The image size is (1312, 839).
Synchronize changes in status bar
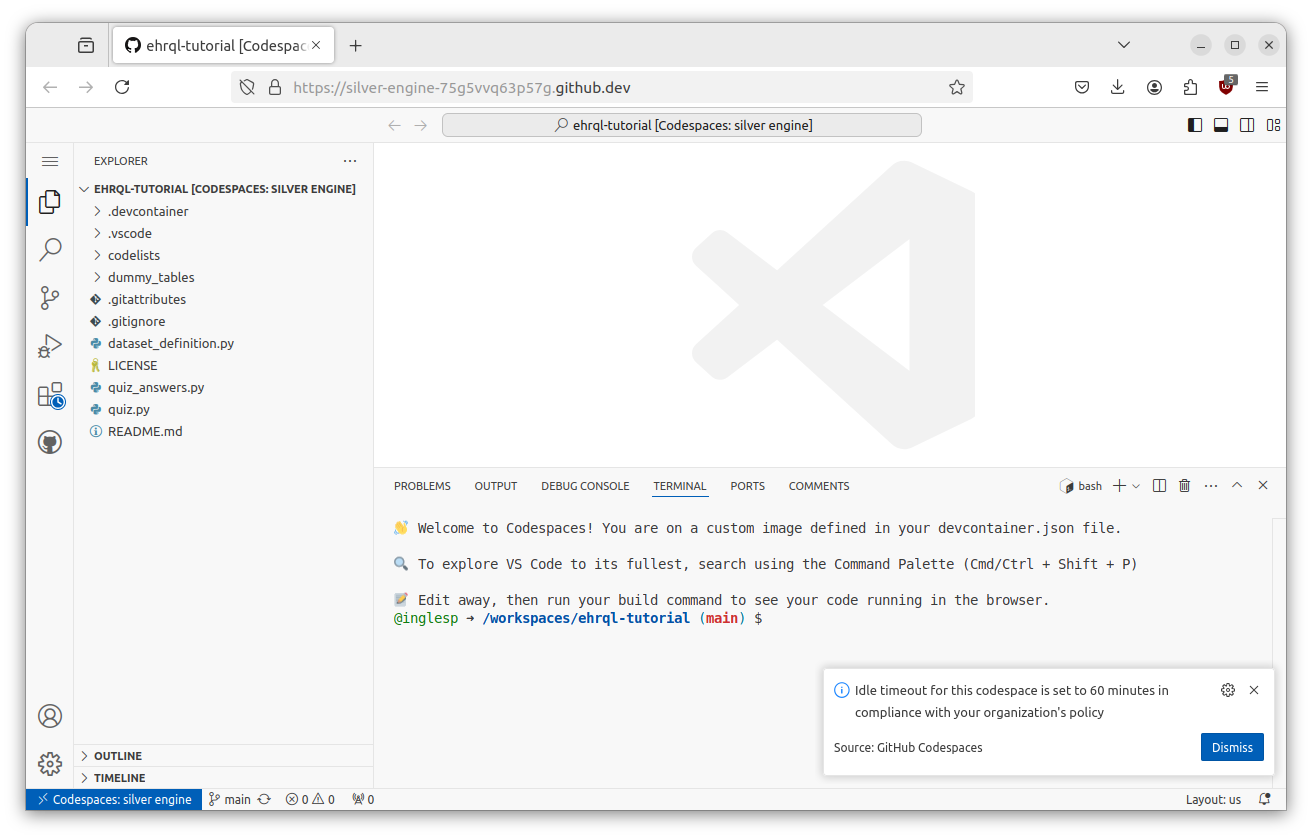point(265,799)
